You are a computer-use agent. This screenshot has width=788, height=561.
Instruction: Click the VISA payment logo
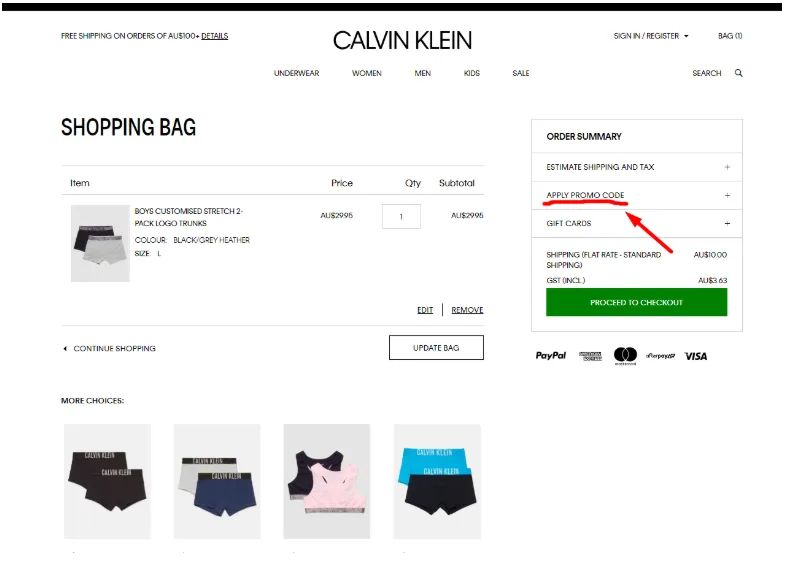[696, 356]
